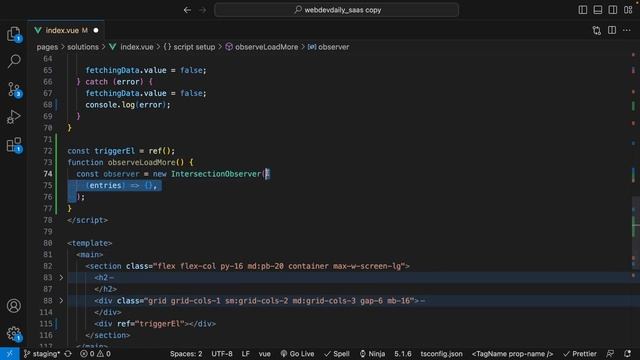Close the index.vue tab via unsaved dot
Viewport: 640px width, 360px height.
coord(96,30)
